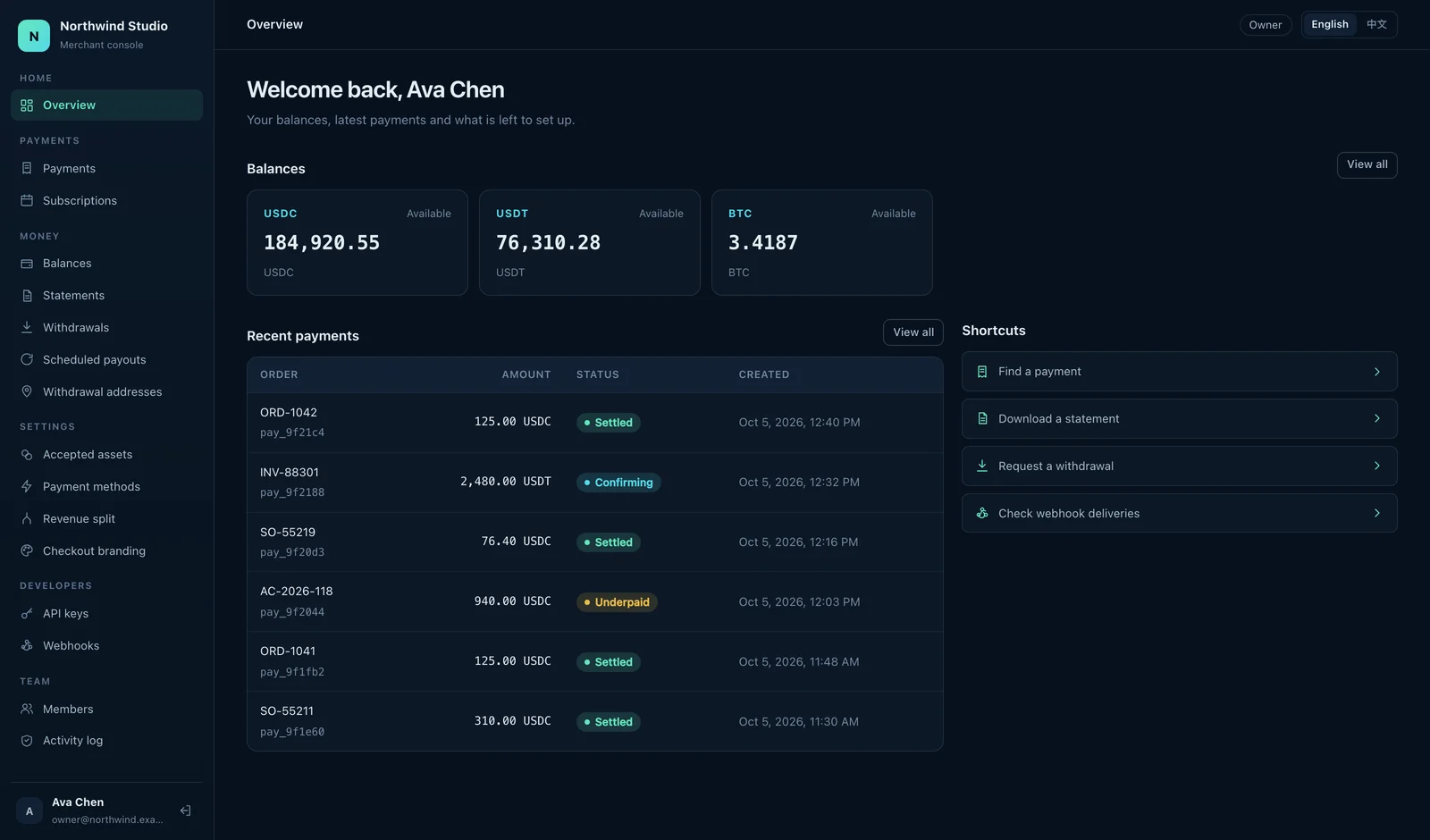The image size is (1430, 840).
Task: Navigate to Members page
Action: coord(106,710)
